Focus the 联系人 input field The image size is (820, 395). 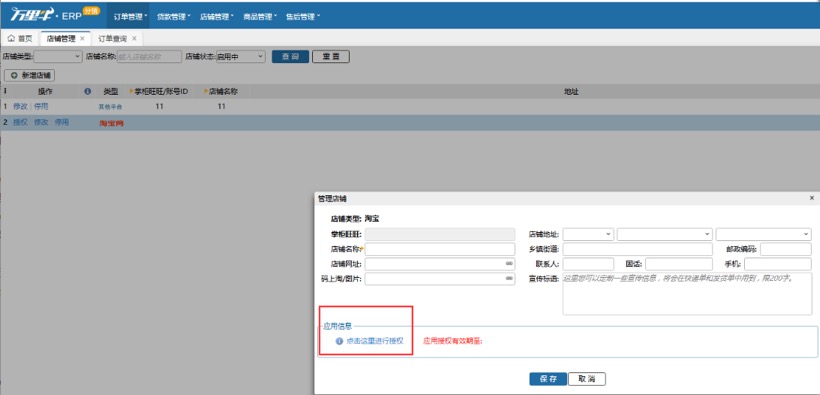[588, 264]
